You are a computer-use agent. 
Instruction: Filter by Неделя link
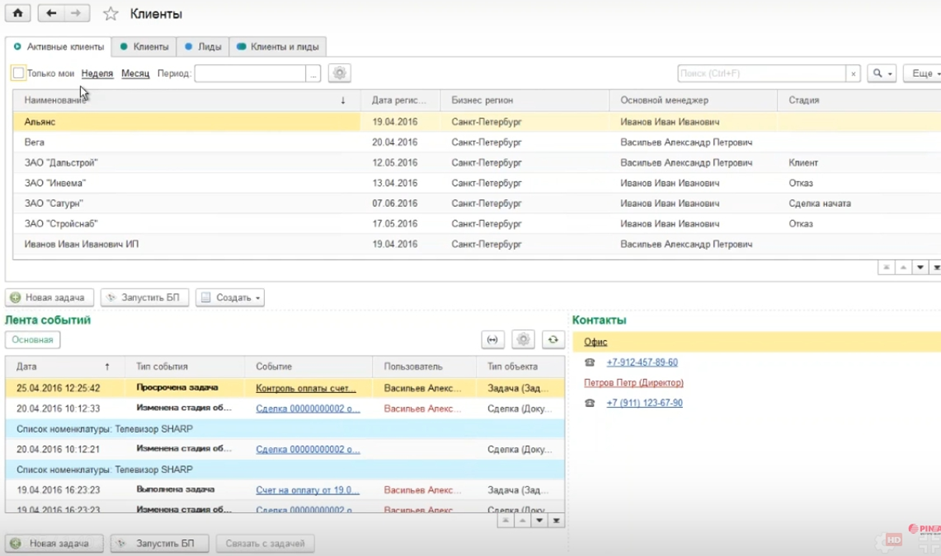(97, 73)
